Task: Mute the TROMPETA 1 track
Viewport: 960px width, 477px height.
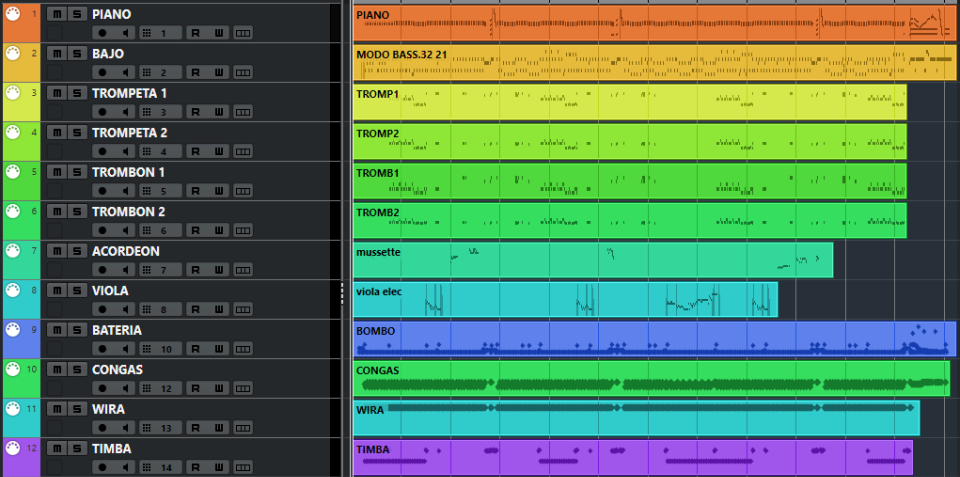Action: pos(56,93)
